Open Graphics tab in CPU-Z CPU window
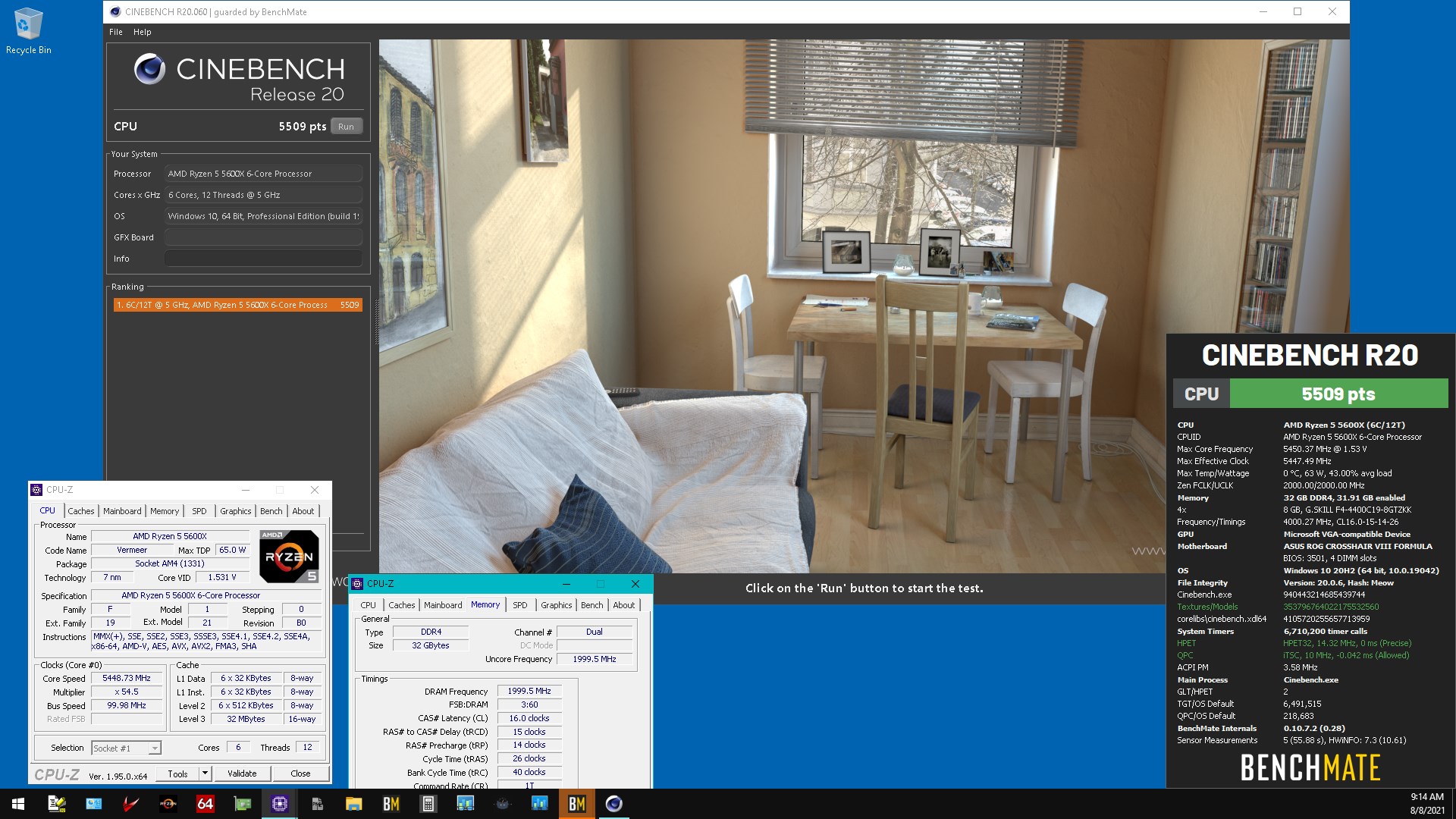 (x=236, y=511)
